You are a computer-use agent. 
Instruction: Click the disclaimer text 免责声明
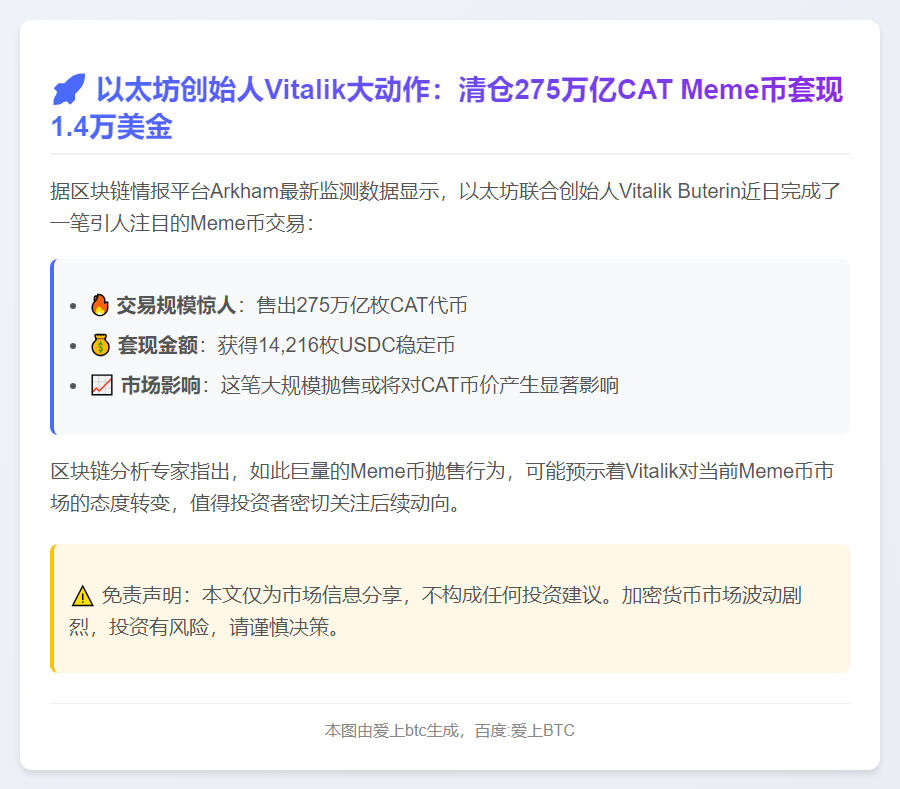coord(142,596)
